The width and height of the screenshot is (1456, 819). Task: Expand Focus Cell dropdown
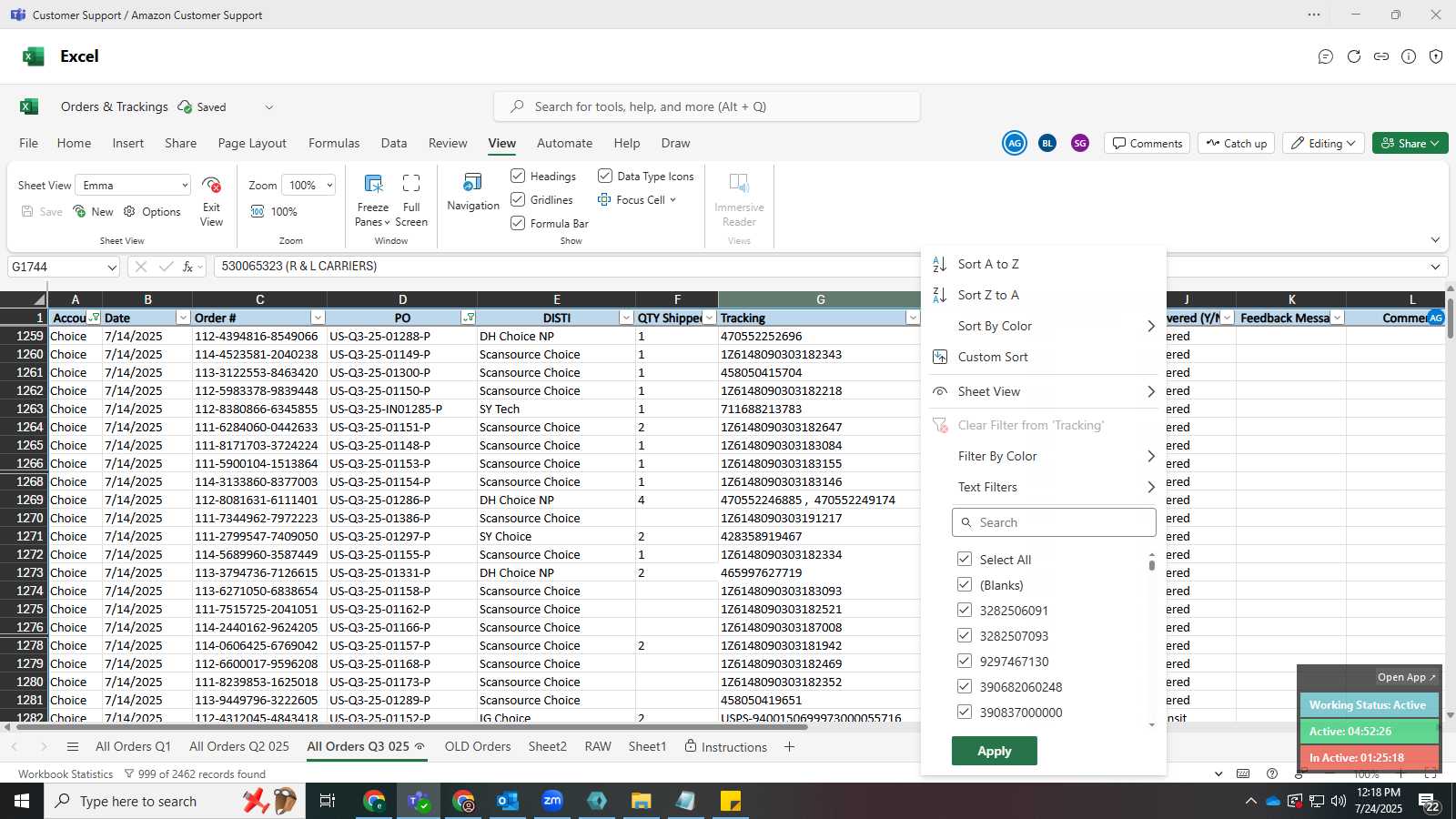[672, 200]
